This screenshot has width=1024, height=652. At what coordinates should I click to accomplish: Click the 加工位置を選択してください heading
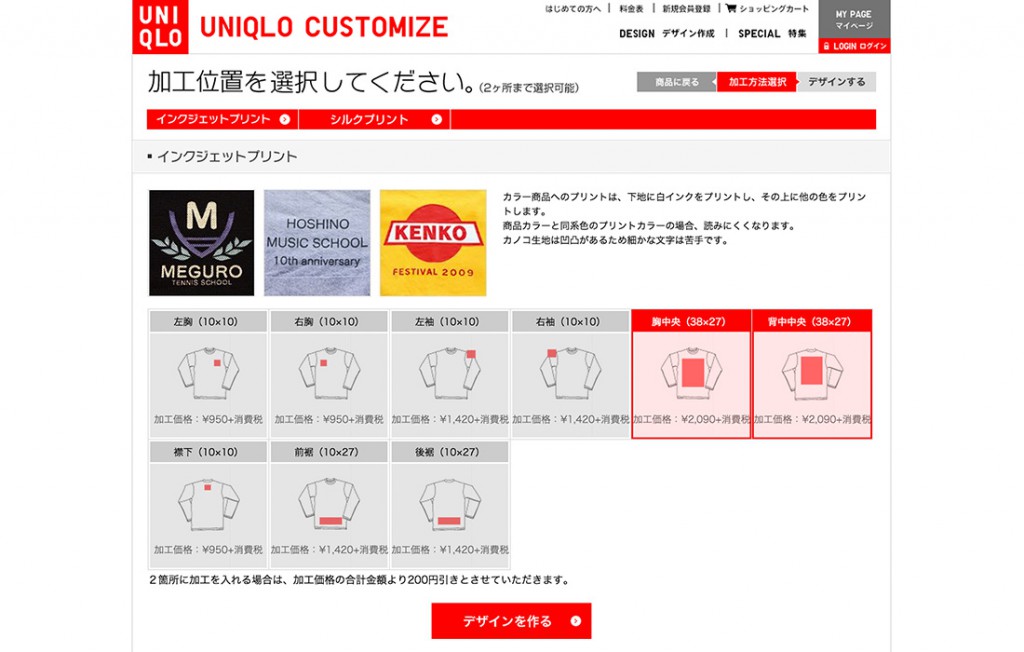(311, 82)
